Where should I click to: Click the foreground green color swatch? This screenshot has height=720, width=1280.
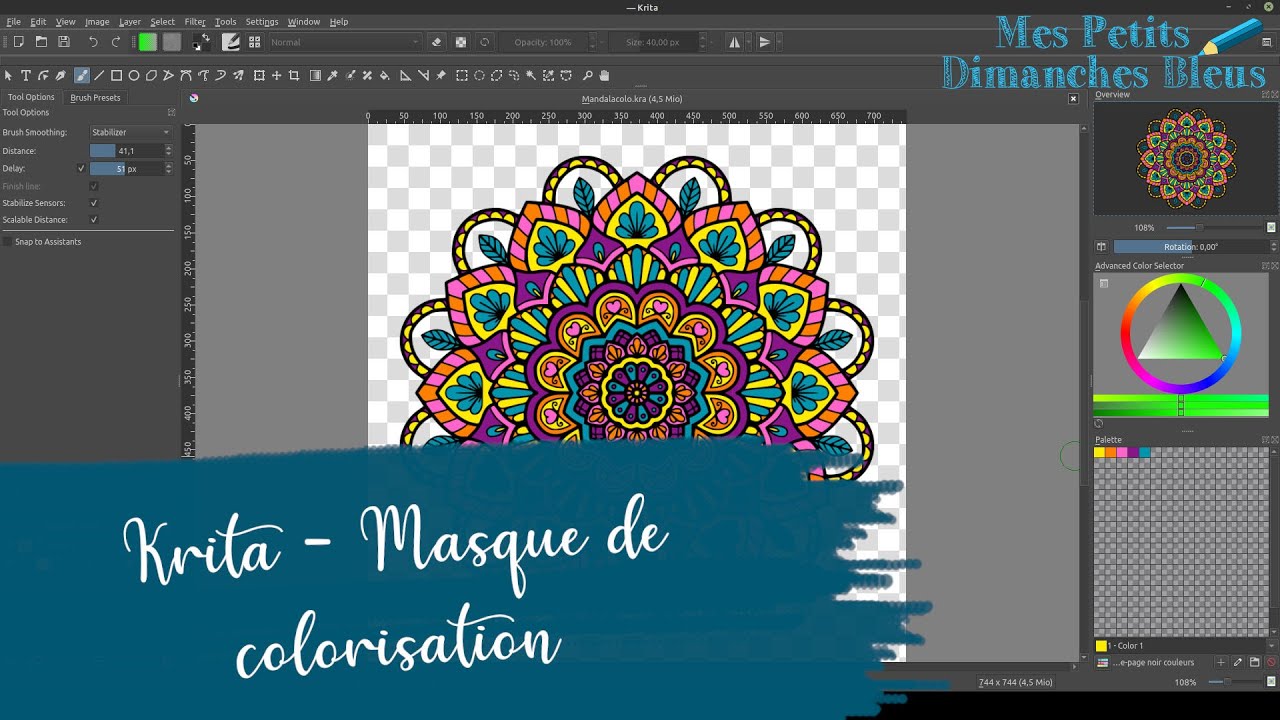(x=147, y=42)
